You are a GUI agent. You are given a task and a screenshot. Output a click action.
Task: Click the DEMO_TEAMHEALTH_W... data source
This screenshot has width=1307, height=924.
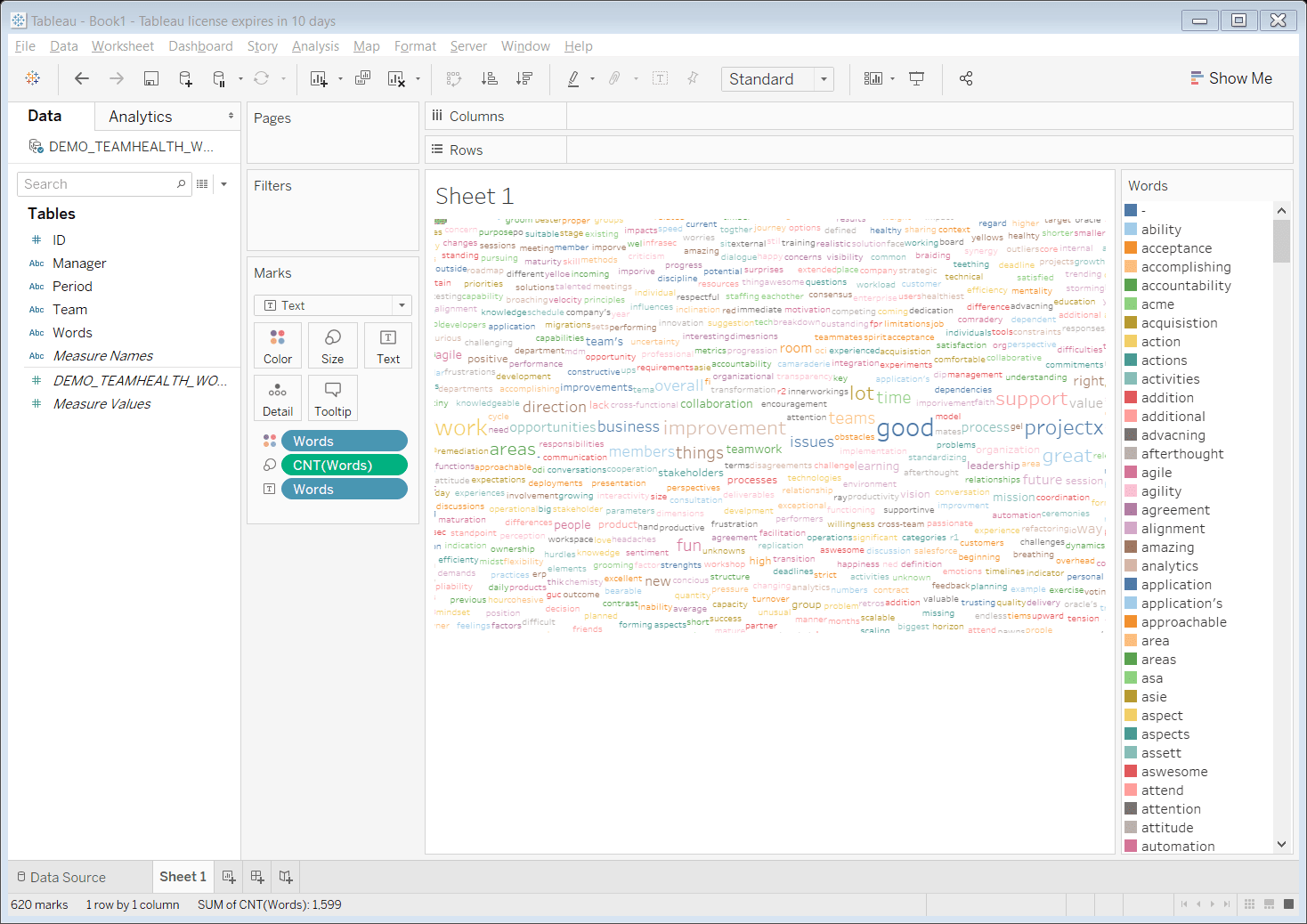pyautogui.click(x=131, y=146)
